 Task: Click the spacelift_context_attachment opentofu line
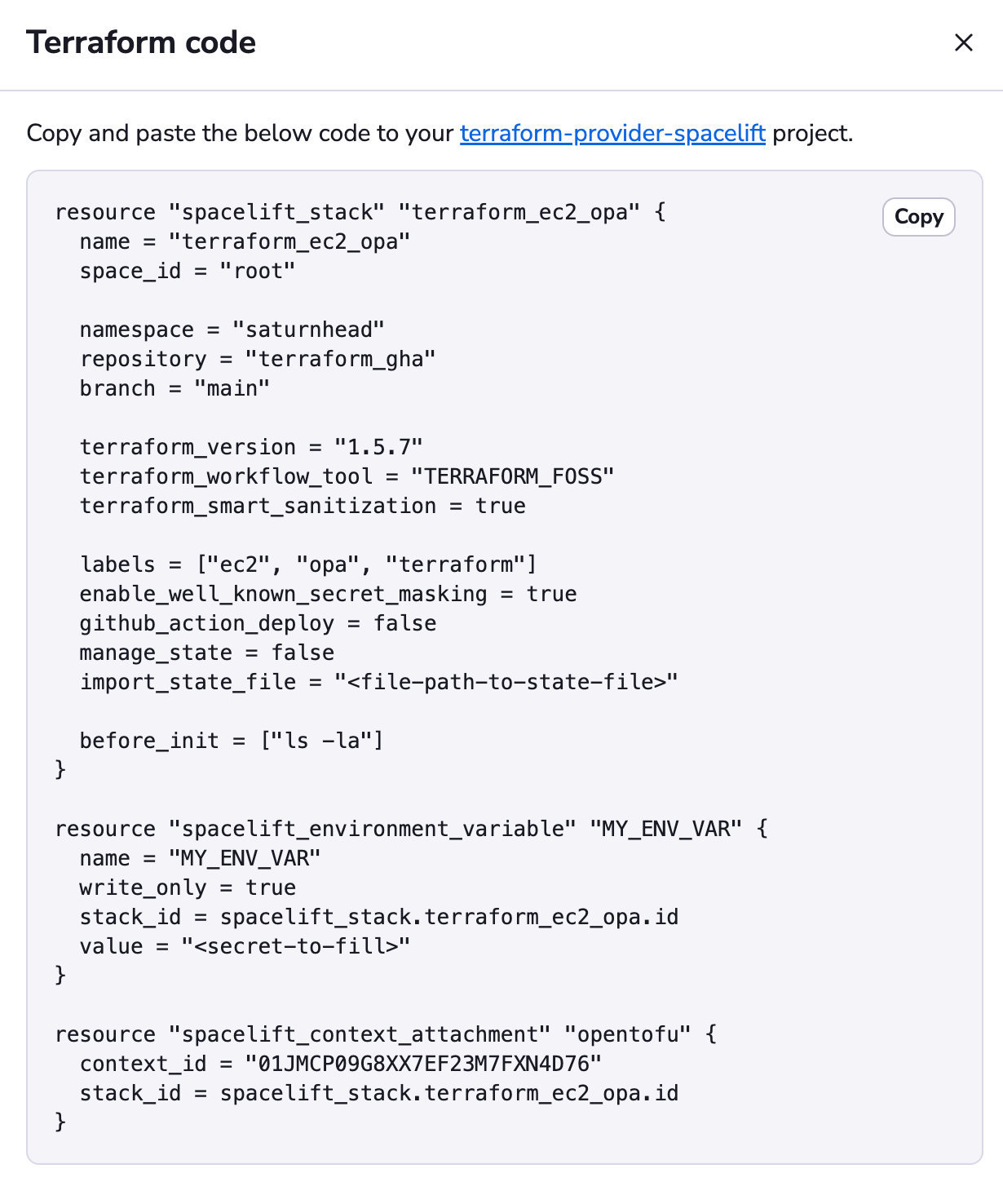(x=387, y=1034)
